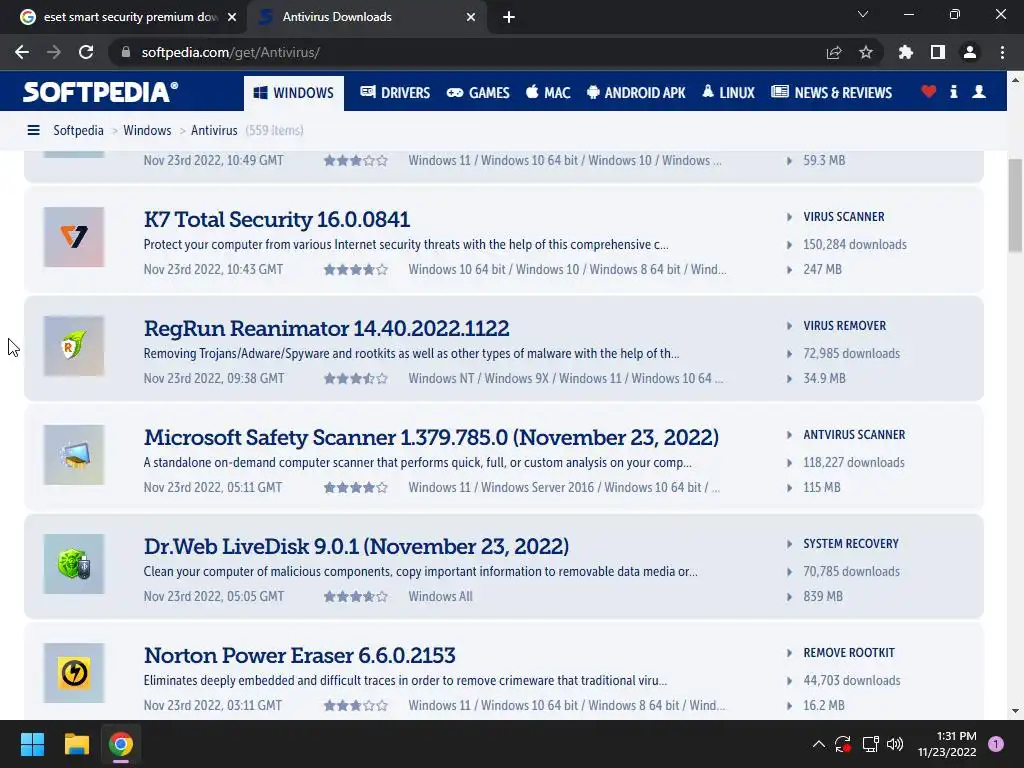Click the ANTVIRUS SCANNER category link

(x=854, y=435)
